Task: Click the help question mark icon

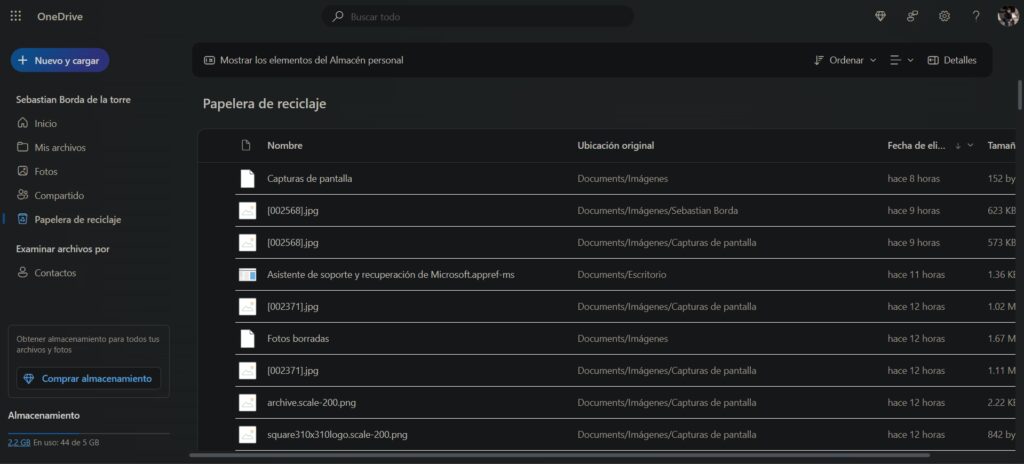Action: 976,16
